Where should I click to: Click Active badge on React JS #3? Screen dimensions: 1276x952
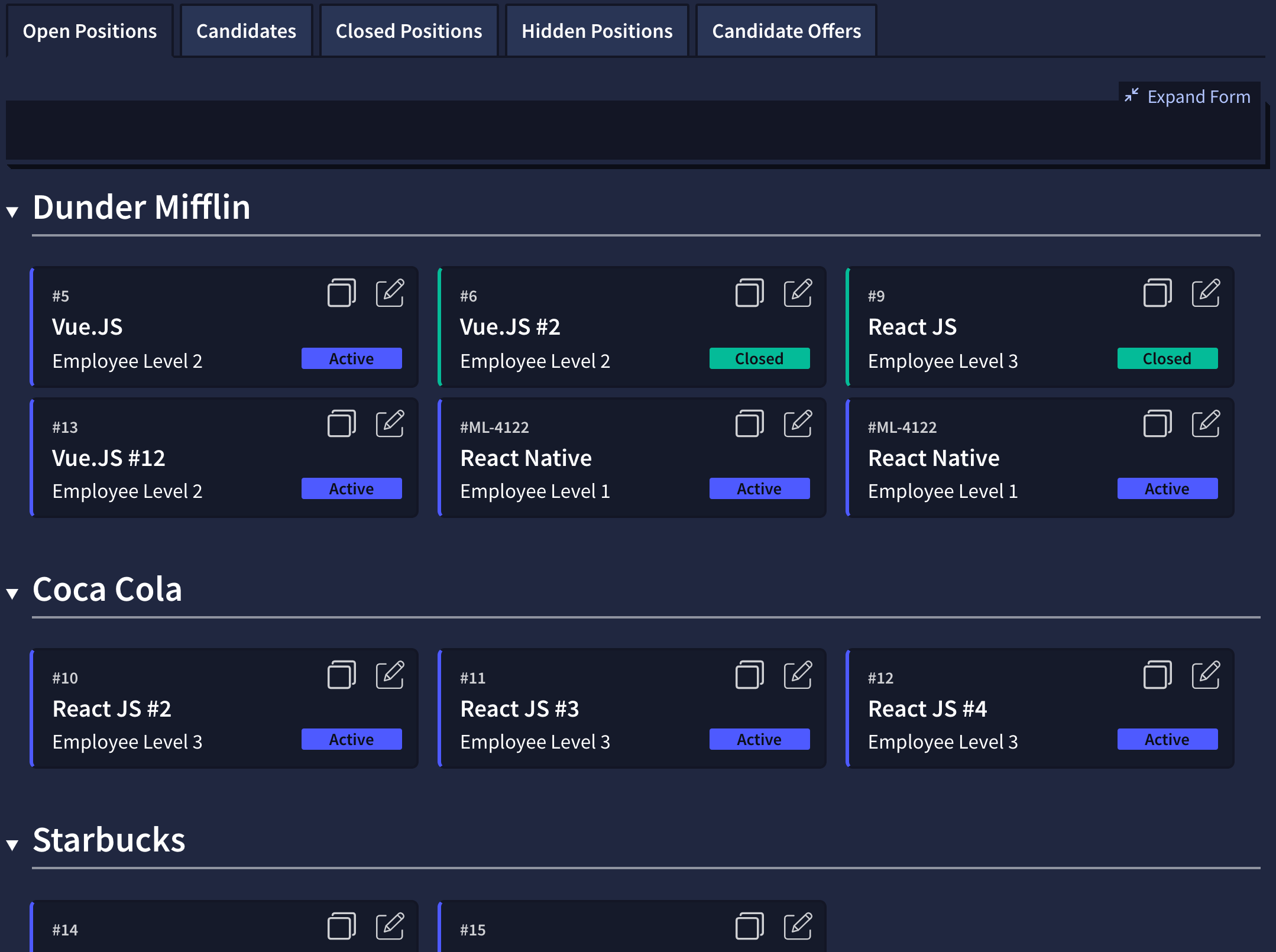pos(760,739)
